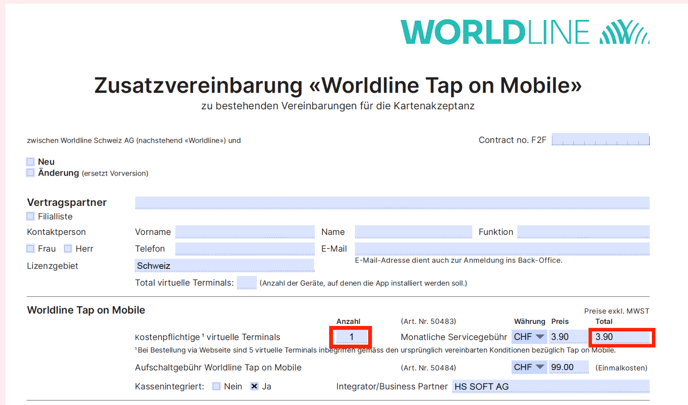Click Integrator/Business Partner field HS SOFT AG
The image size is (688, 405).
click(x=549, y=386)
